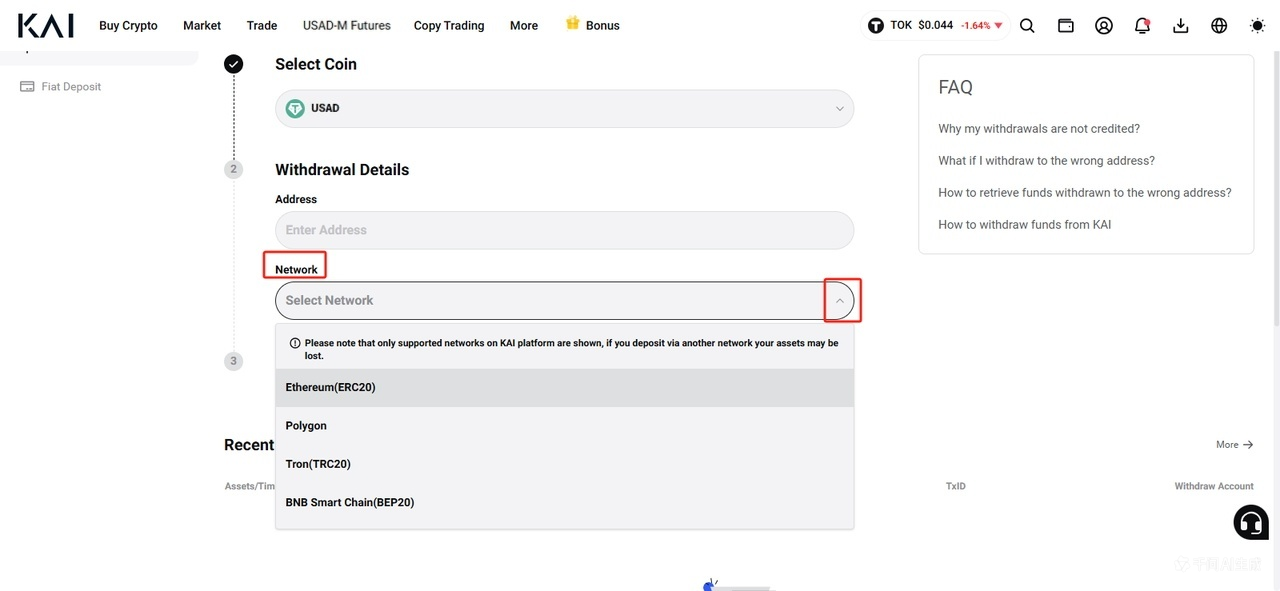The height and width of the screenshot is (591, 1280).
Task: Click the Enter Address input field
Action: click(x=564, y=230)
